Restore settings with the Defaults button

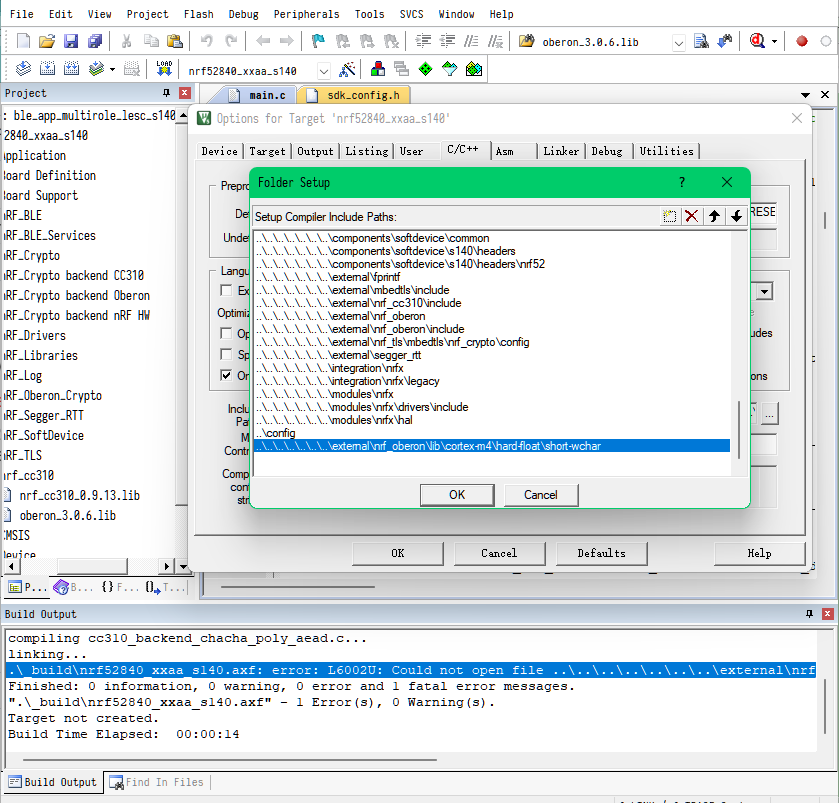601,553
